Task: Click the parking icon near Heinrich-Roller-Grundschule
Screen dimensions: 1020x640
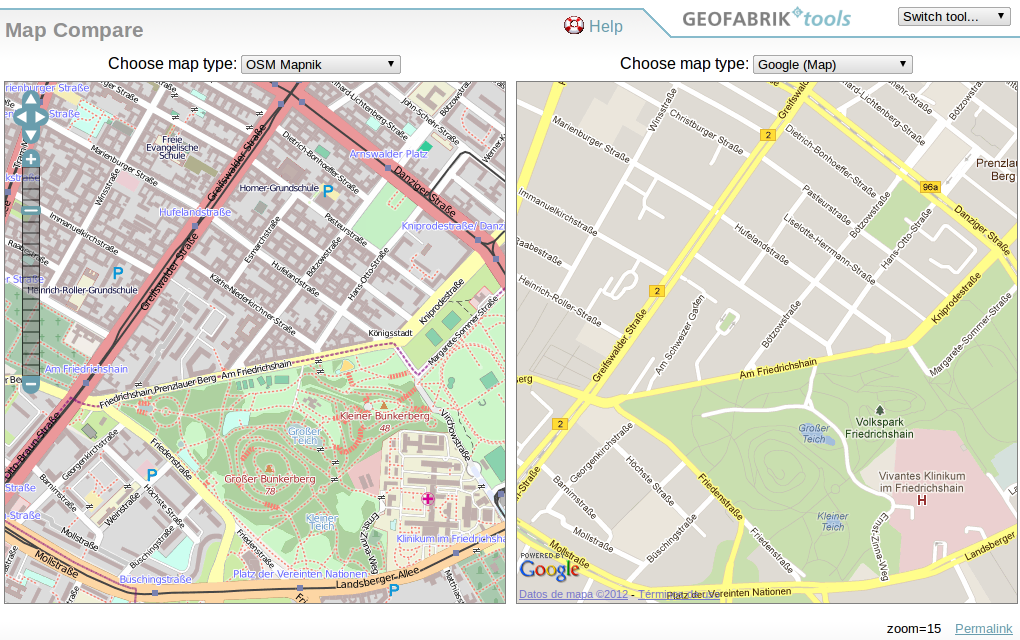Action: tap(117, 272)
